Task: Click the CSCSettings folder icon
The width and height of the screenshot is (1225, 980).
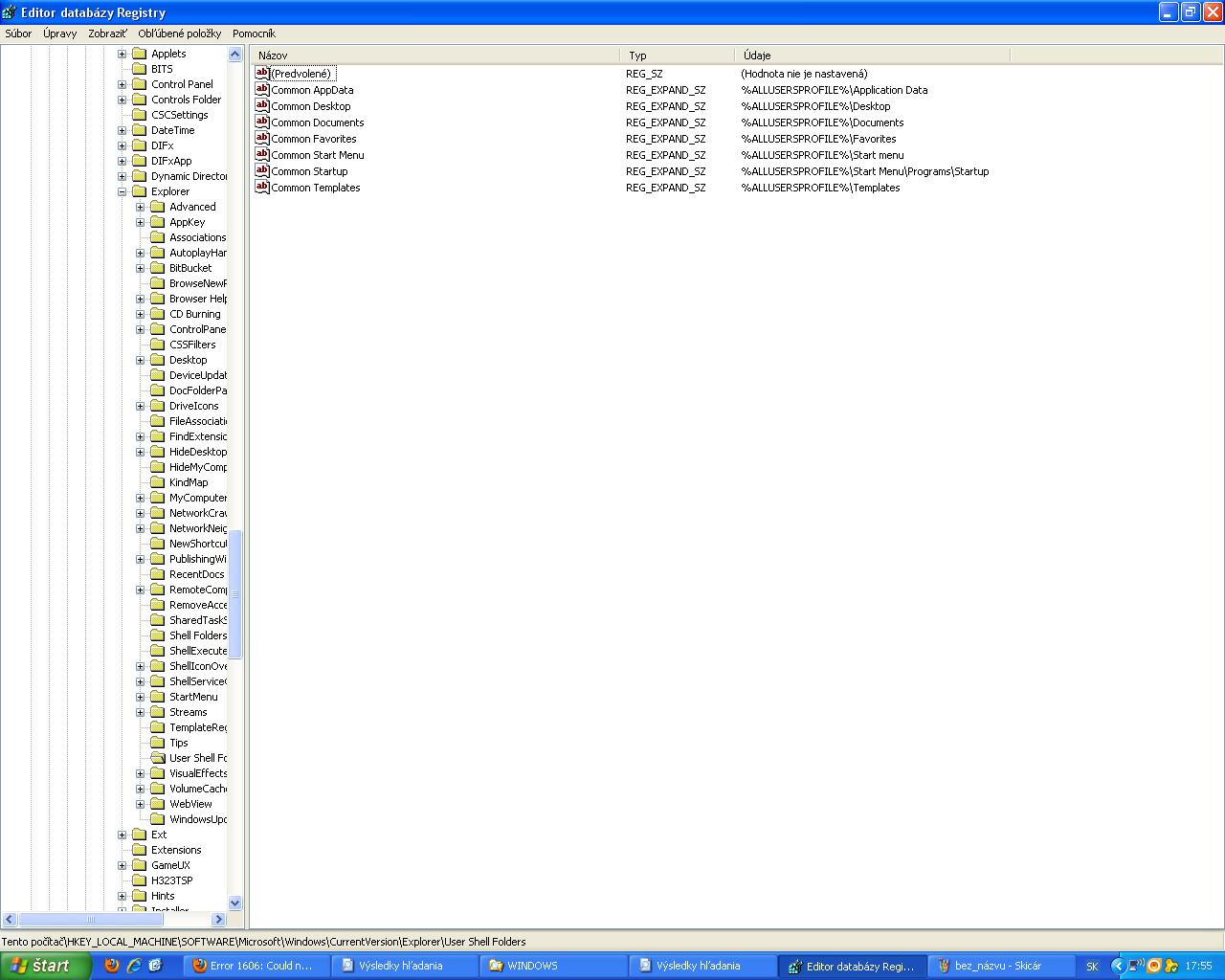Action: [140, 115]
